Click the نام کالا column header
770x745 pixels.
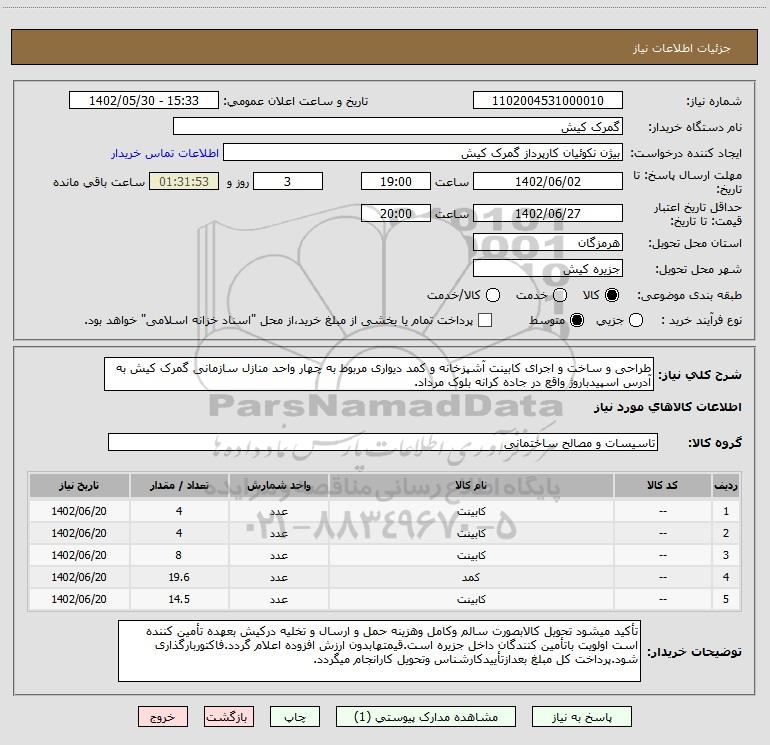click(x=471, y=485)
